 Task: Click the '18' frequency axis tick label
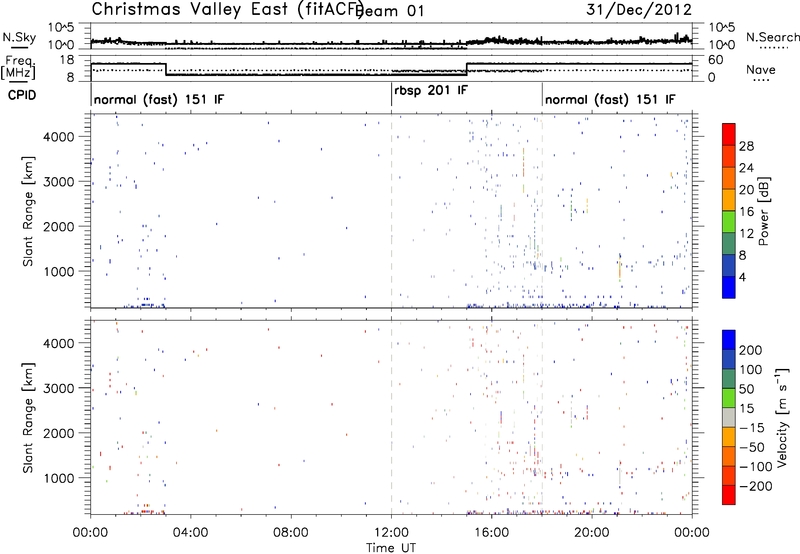point(66,60)
